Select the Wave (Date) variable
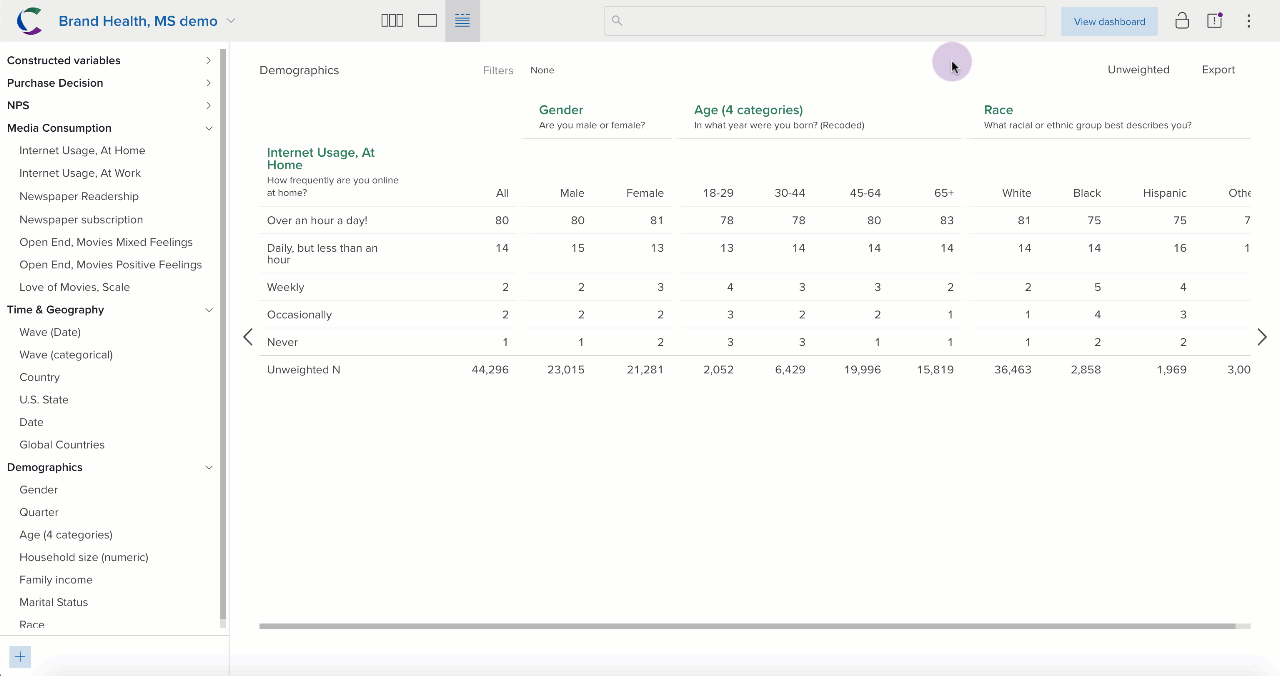1280x676 pixels. click(x=50, y=332)
